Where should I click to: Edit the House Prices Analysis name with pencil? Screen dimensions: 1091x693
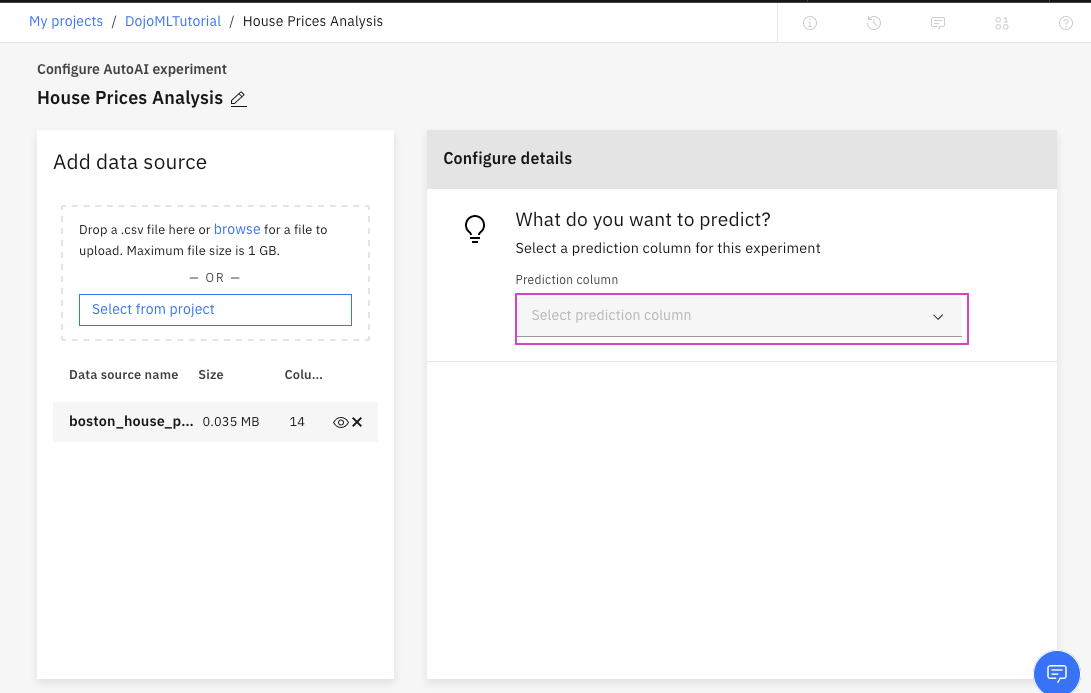pyautogui.click(x=238, y=99)
